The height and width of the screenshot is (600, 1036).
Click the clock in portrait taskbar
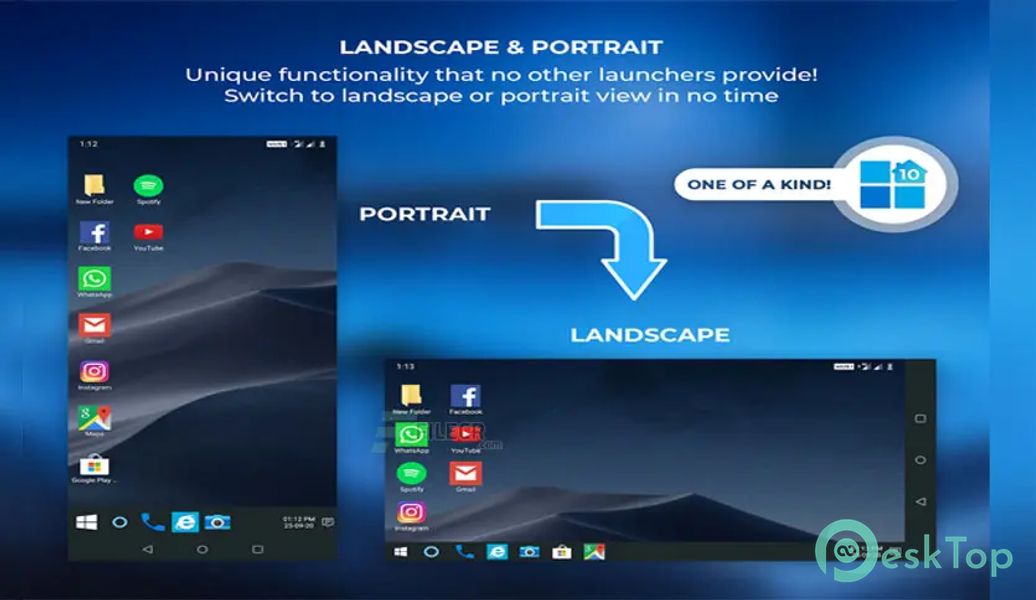[299, 522]
